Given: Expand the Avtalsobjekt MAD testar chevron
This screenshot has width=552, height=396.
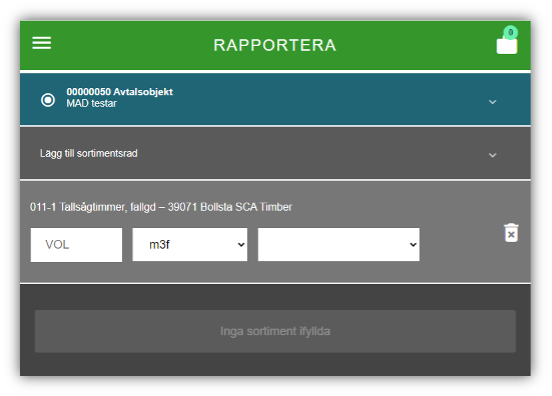Looking at the screenshot, I should tap(493, 102).
